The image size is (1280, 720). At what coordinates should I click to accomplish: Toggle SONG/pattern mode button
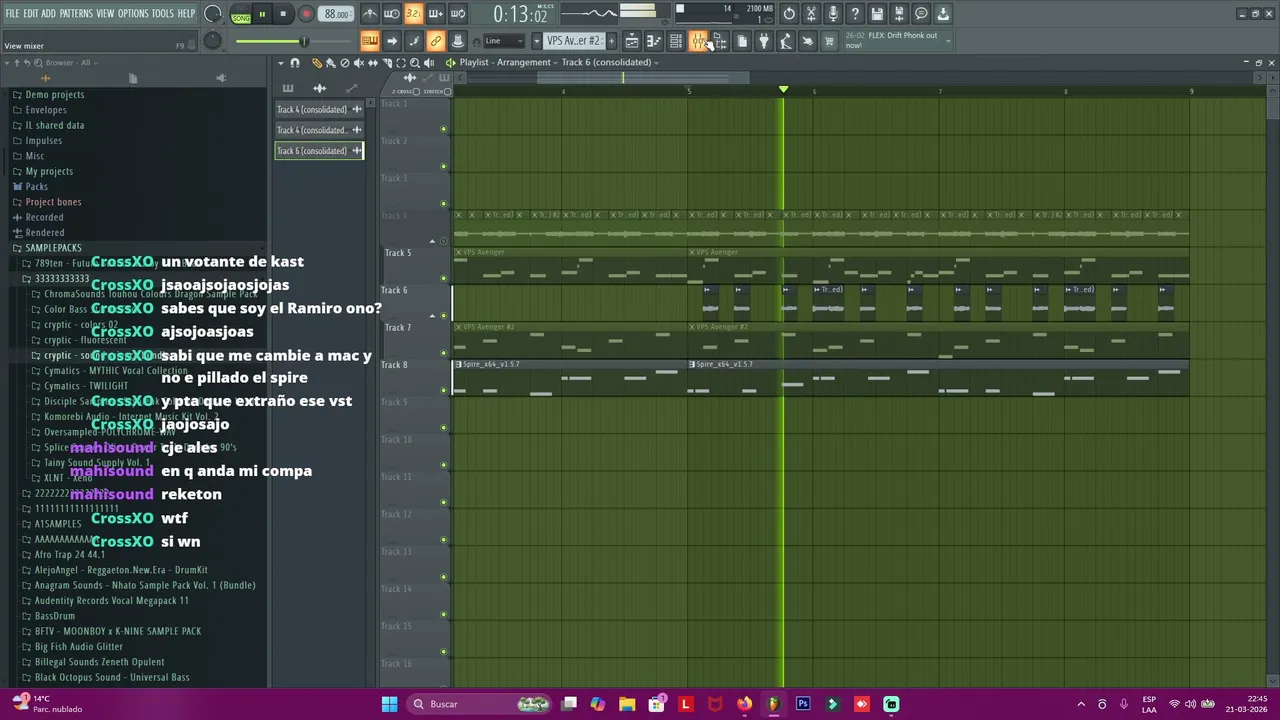[241, 15]
